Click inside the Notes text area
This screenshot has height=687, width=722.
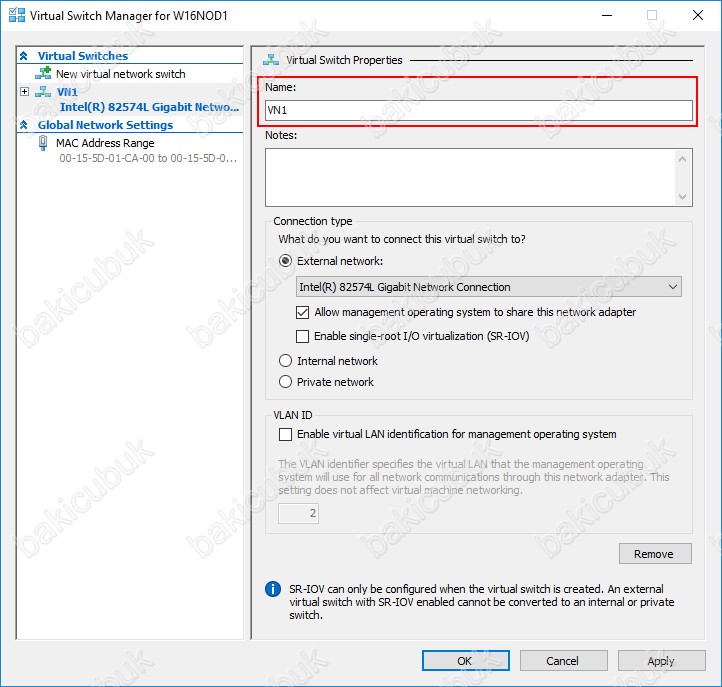pos(471,177)
